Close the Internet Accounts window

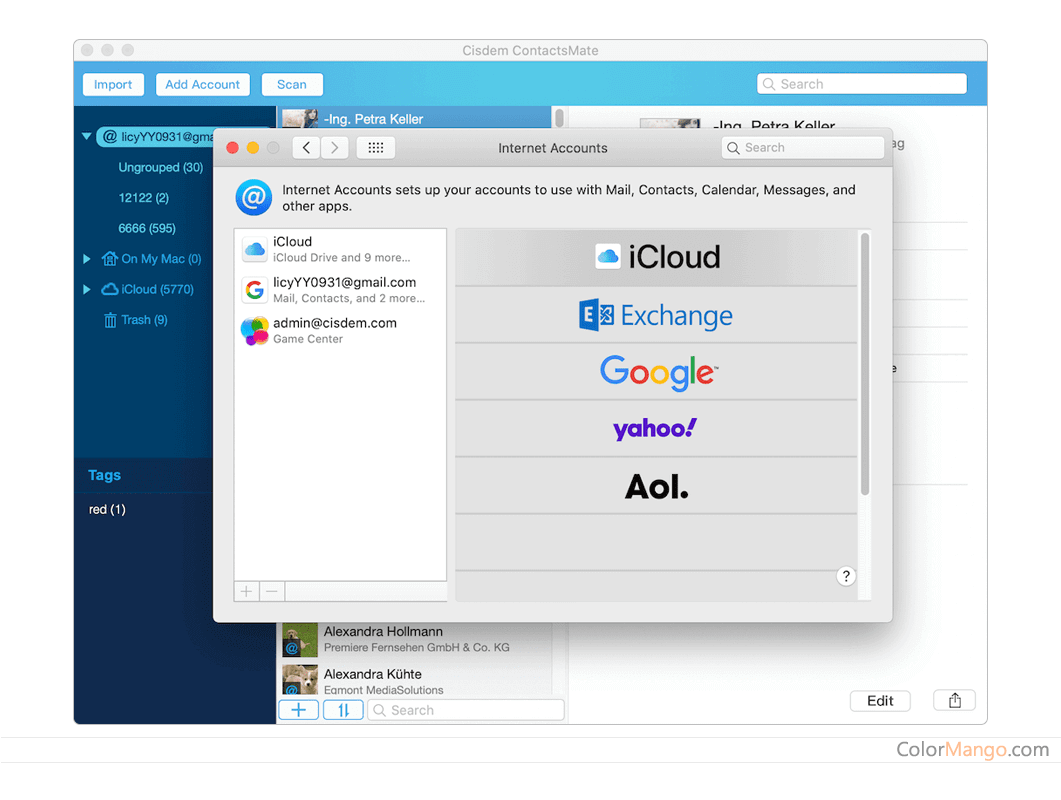coord(232,148)
